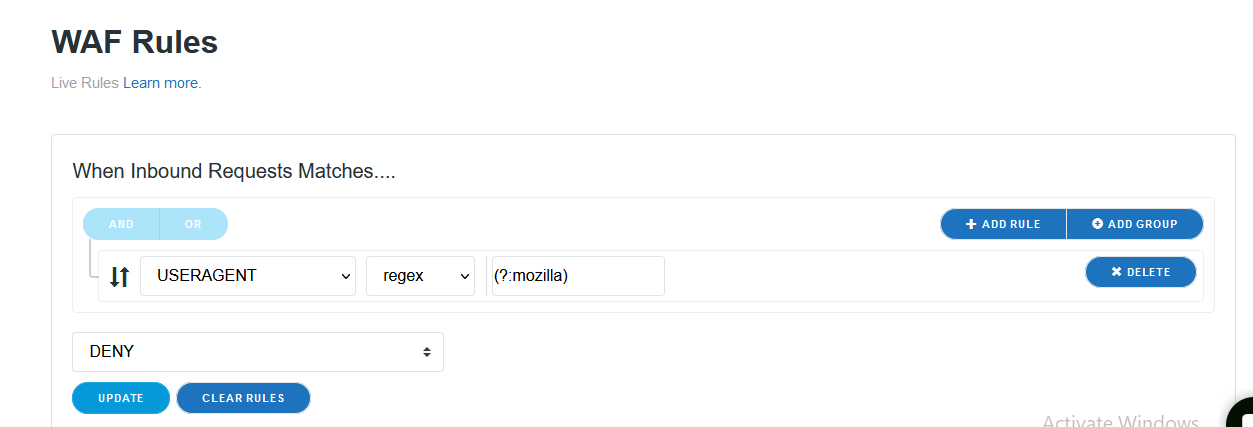The height and width of the screenshot is (427, 1253).
Task: Create a rule group with ADD GROUP
Action: (x=1135, y=224)
